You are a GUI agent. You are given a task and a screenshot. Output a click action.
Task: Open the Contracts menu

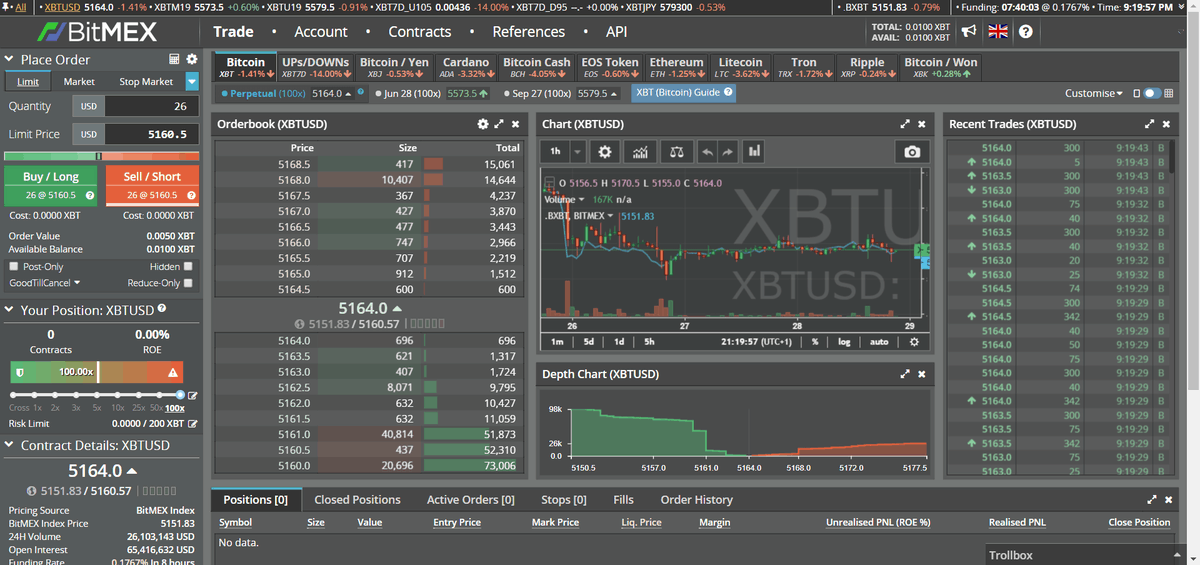[x=420, y=31]
